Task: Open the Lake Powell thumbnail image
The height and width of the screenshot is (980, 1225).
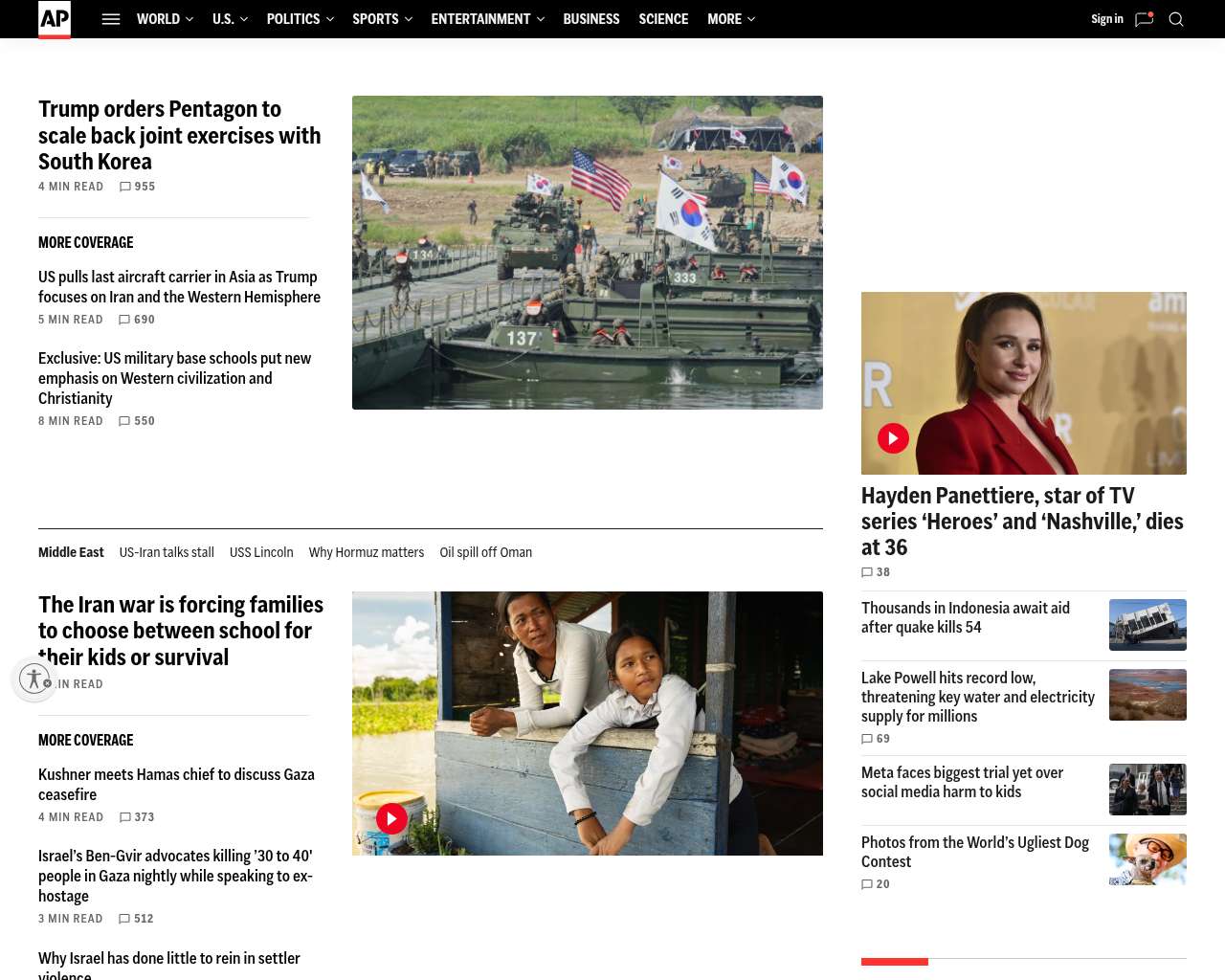Action: 1147,695
